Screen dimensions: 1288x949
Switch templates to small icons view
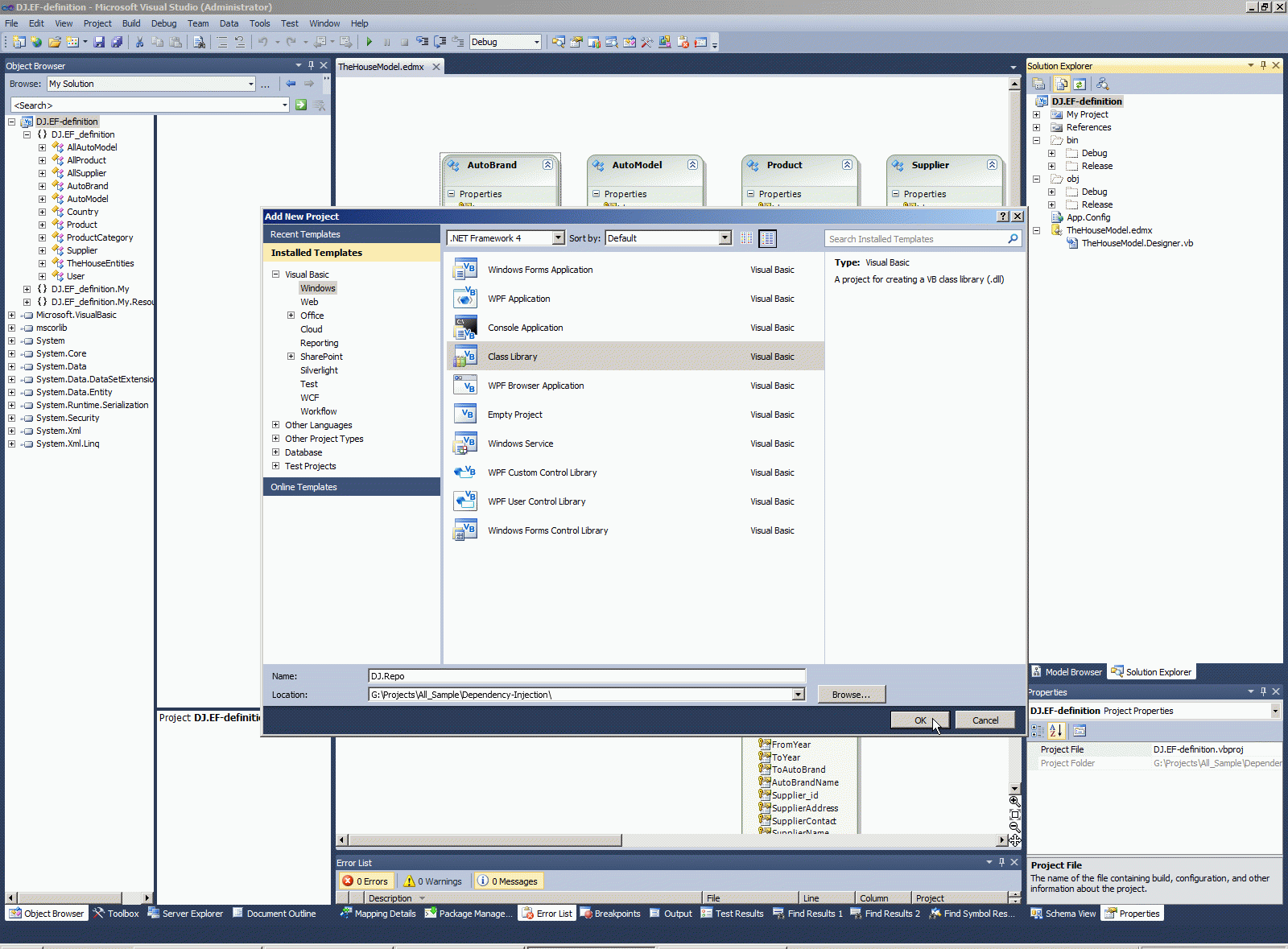tap(747, 238)
